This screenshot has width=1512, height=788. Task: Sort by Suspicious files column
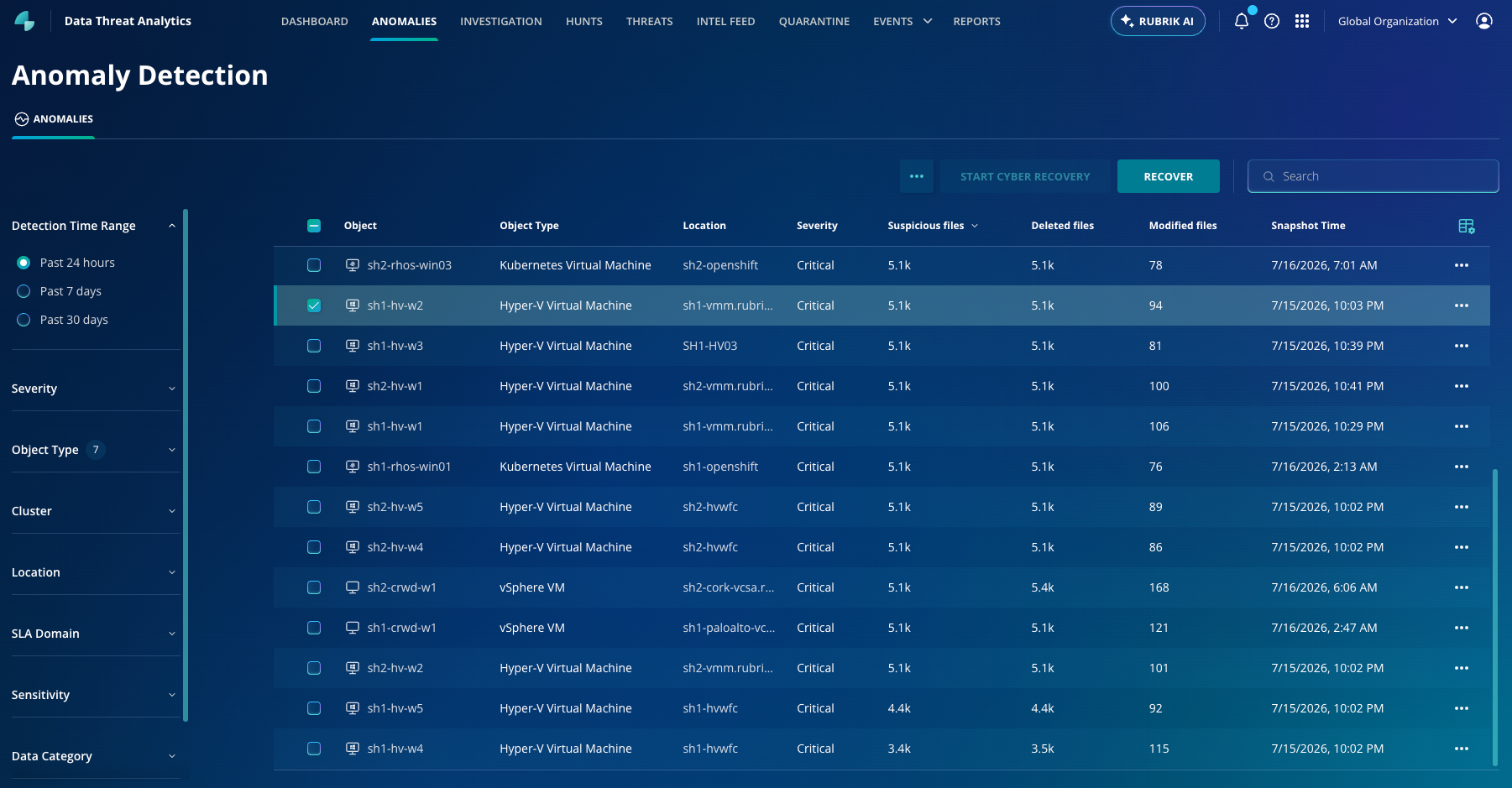click(933, 226)
